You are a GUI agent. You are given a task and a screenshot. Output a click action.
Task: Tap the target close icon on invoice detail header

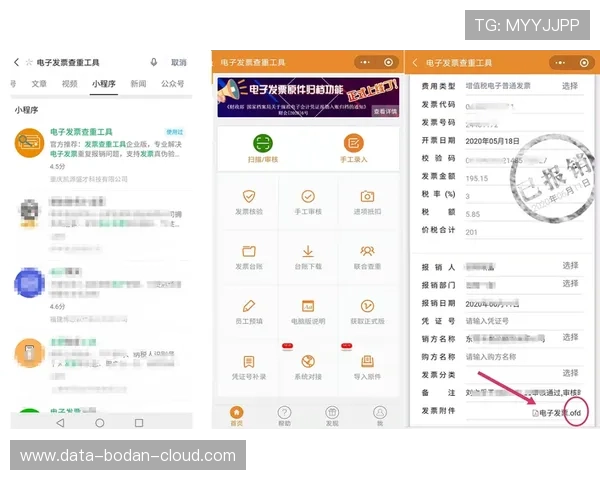(x=584, y=62)
